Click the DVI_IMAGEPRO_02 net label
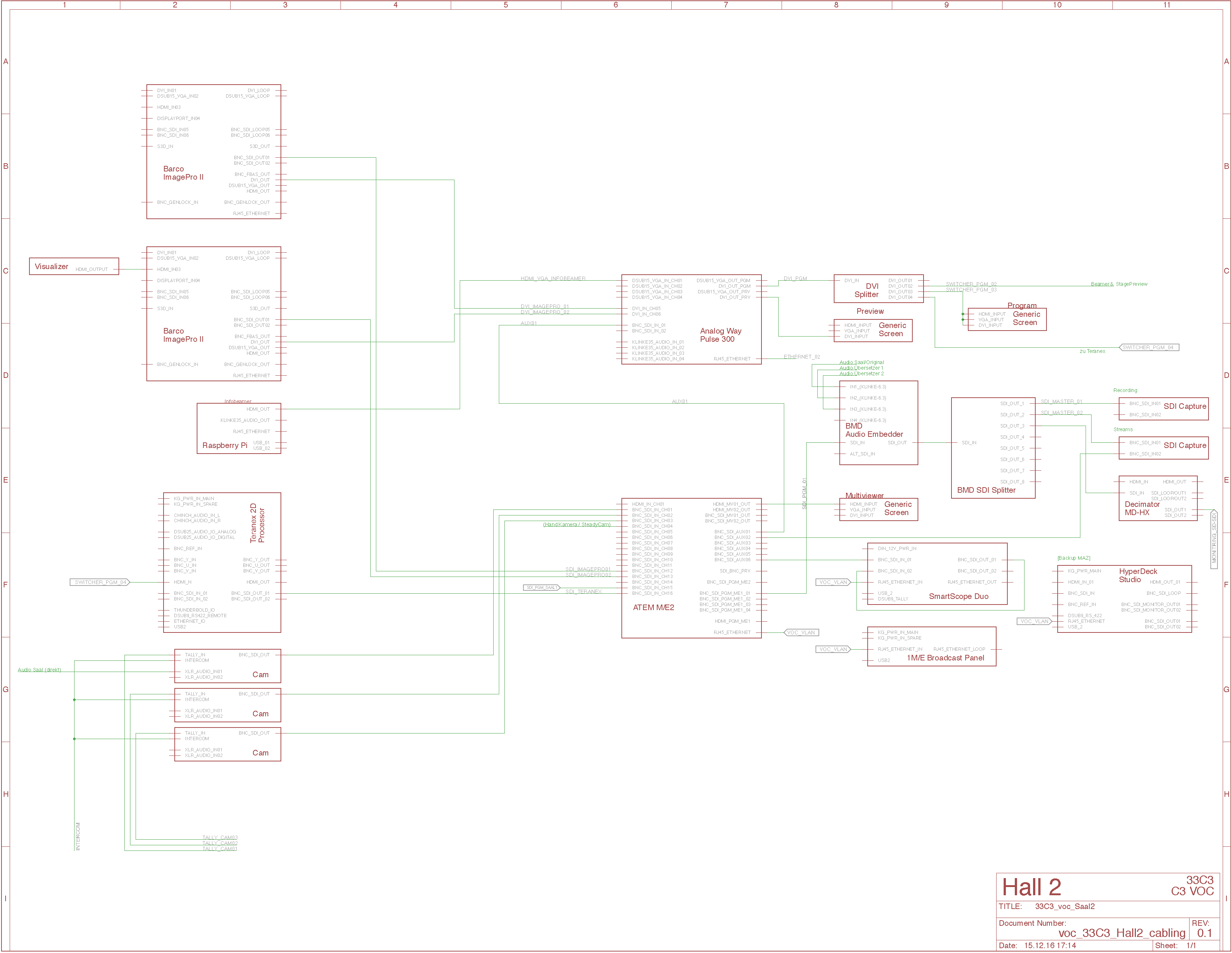 (x=545, y=312)
